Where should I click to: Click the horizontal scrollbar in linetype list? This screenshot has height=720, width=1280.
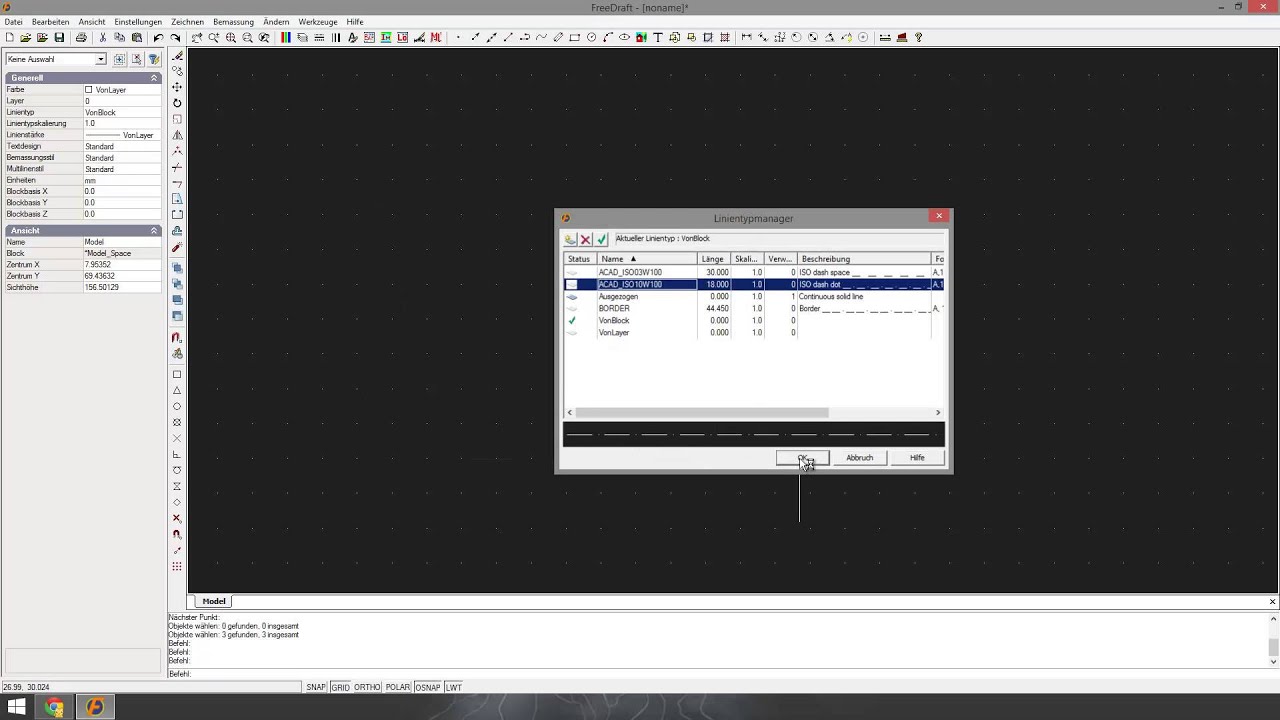(x=702, y=412)
